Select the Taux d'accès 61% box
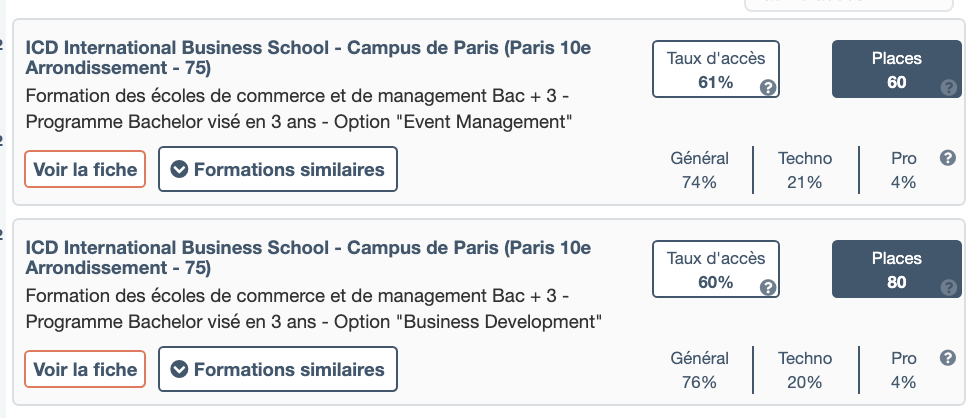968x418 pixels. point(715,69)
